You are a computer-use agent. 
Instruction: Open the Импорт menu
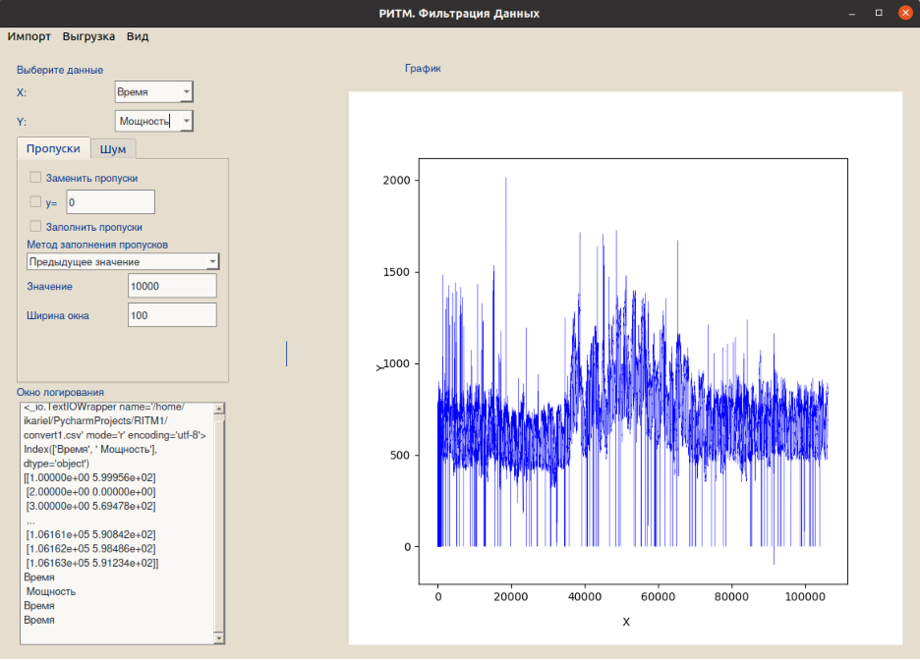(x=29, y=37)
